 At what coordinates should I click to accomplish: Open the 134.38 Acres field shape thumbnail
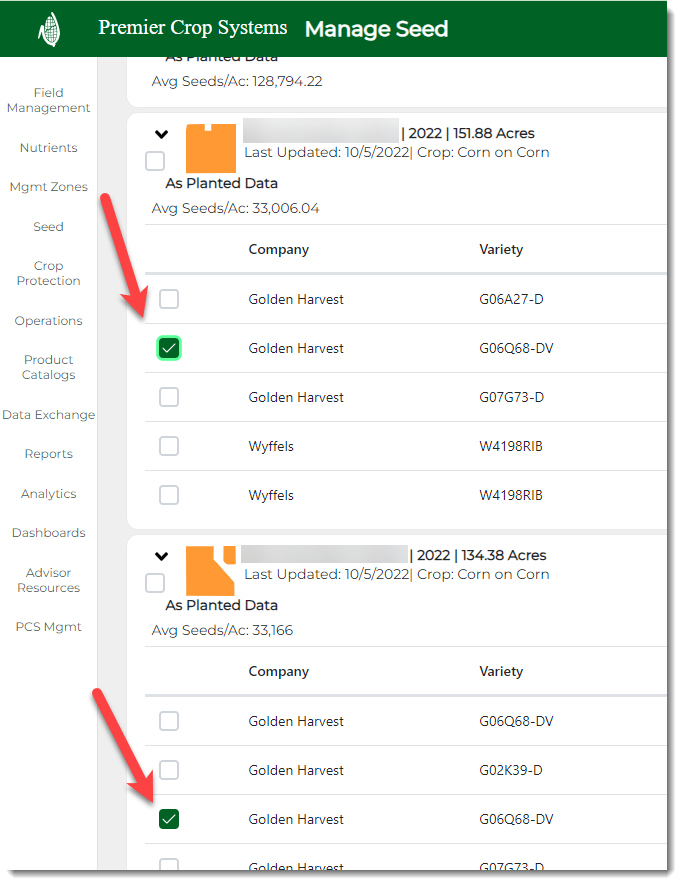pos(211,571)
